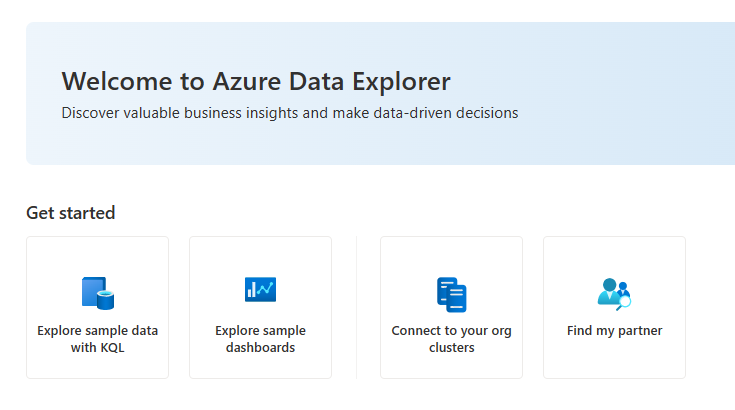This screenshot has height=410, width=735.
Task: Click the 'Get started' section heading
Action: click(71, 213)
